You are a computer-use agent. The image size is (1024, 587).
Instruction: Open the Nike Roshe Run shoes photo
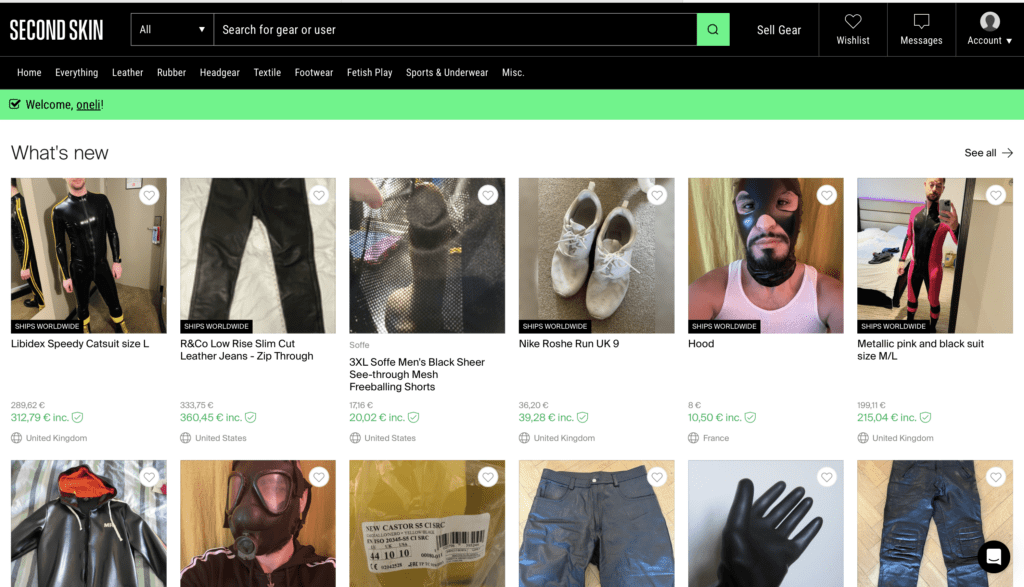[x=596, y=255]
